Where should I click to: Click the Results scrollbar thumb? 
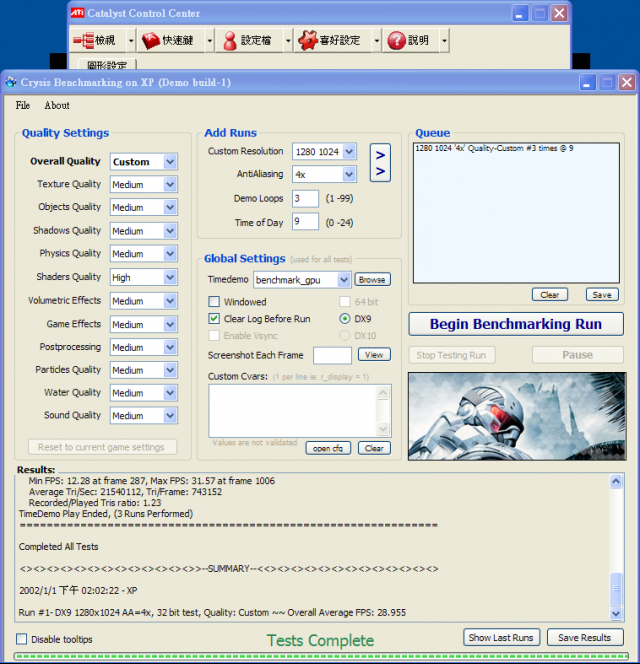(615, 589)
